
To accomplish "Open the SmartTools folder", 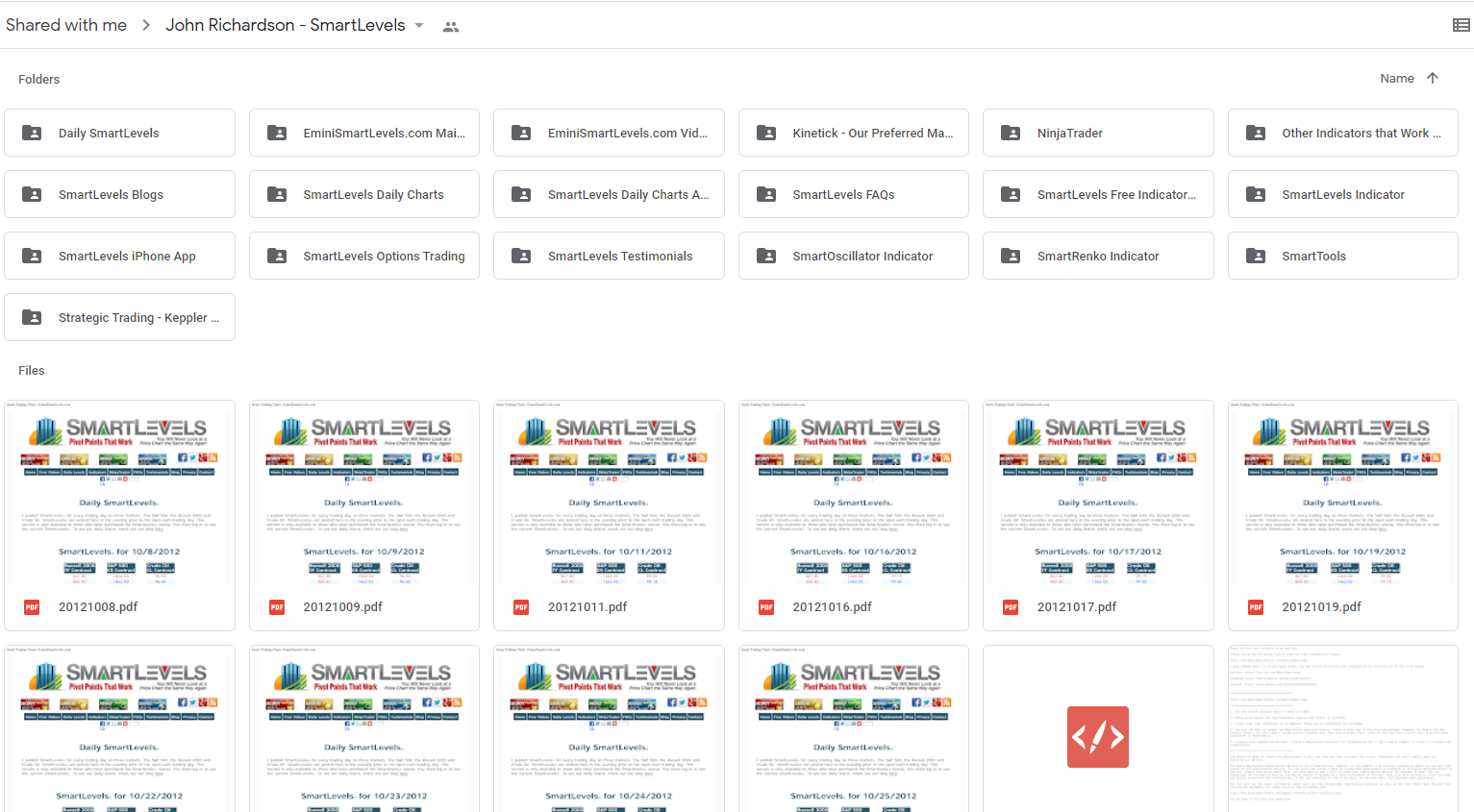I will 1343,256.
